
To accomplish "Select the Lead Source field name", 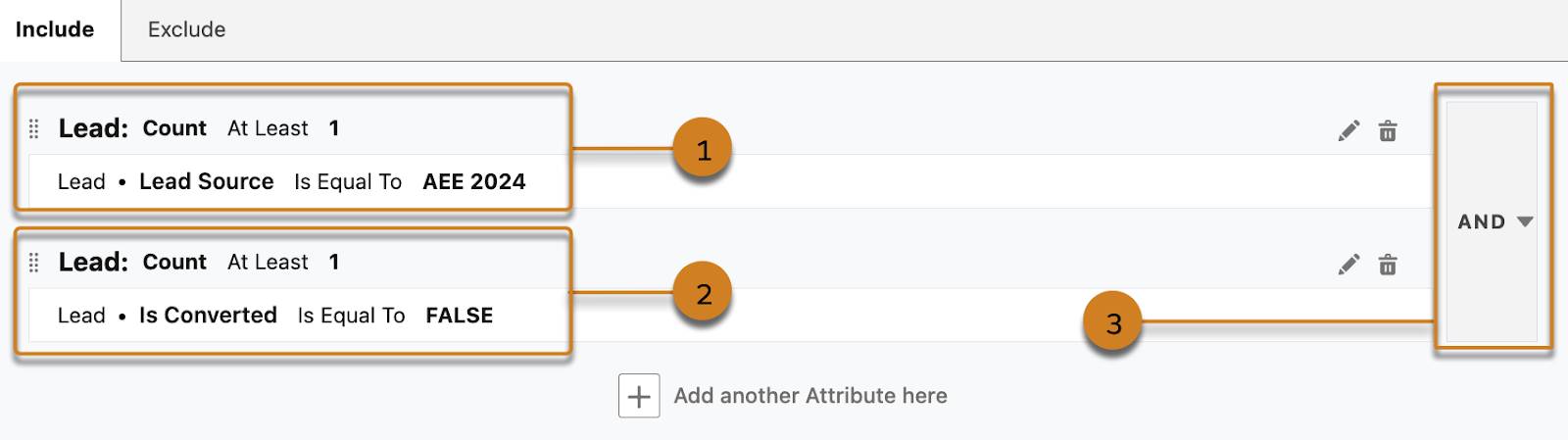I will point(206,181).
